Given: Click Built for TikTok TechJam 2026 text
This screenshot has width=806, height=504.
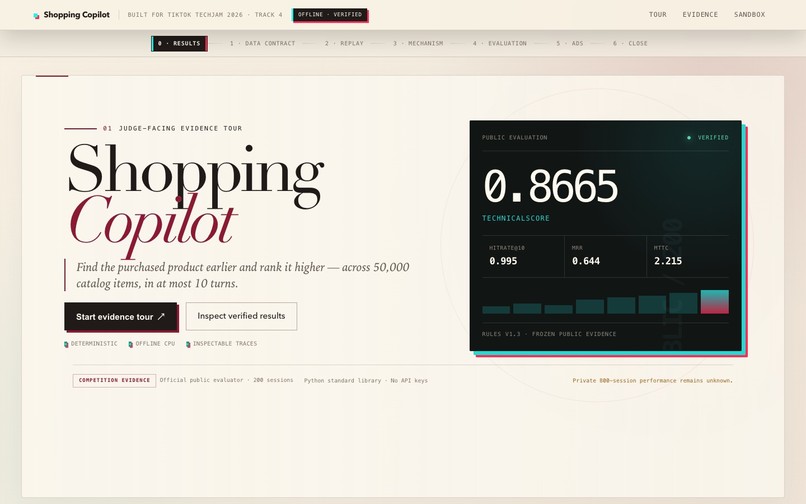Looking at the screenshot, I should click(205, 14).
